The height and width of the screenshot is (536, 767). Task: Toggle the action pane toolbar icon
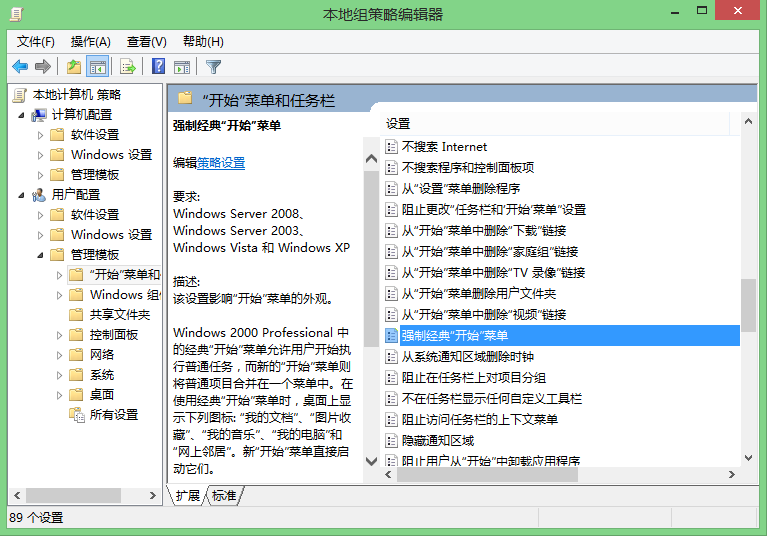click(182, 67)
